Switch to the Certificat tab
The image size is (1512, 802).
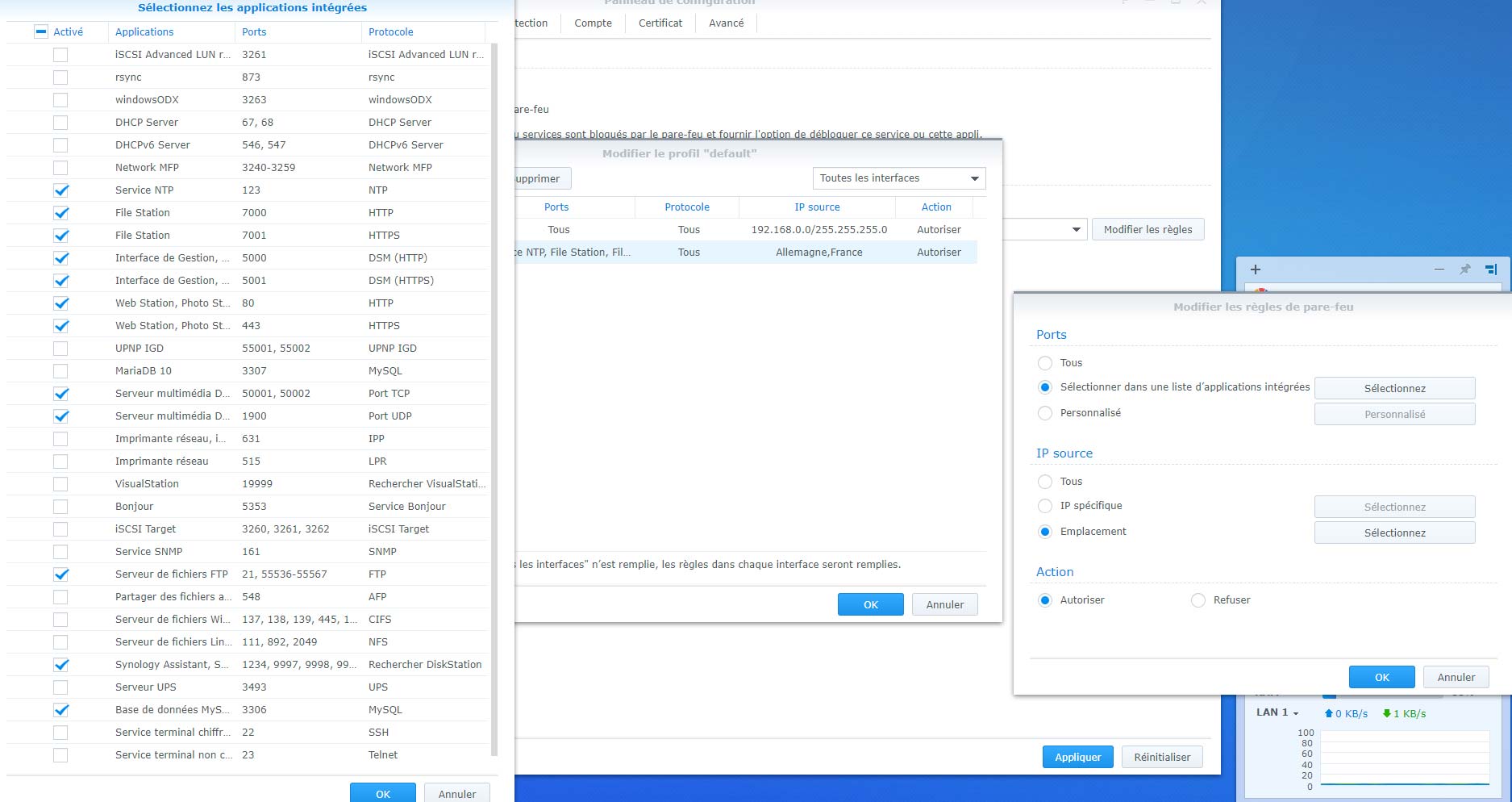(x=660, y=23)
